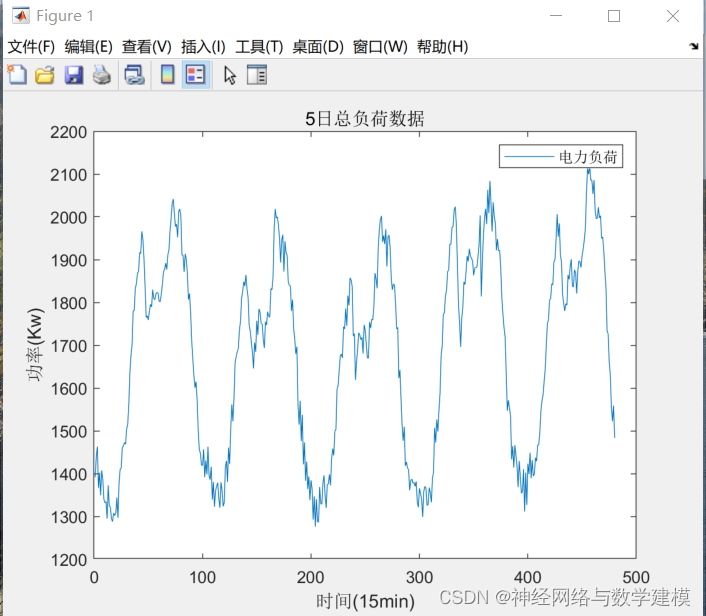Insert colorbar using the toolbar icon
This screenshot has height=616, width=706.
[167, 75]
